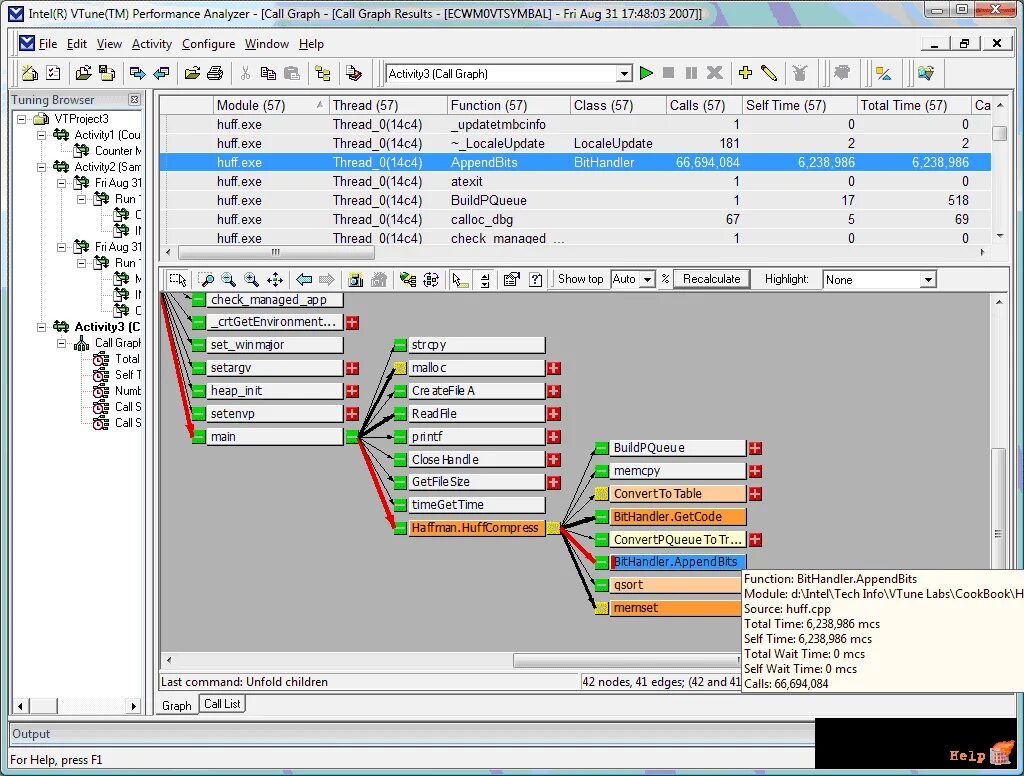The image size is (1024, 776).
Task: Click the New Project toolbar icon
Action: (x=30, y=73)
